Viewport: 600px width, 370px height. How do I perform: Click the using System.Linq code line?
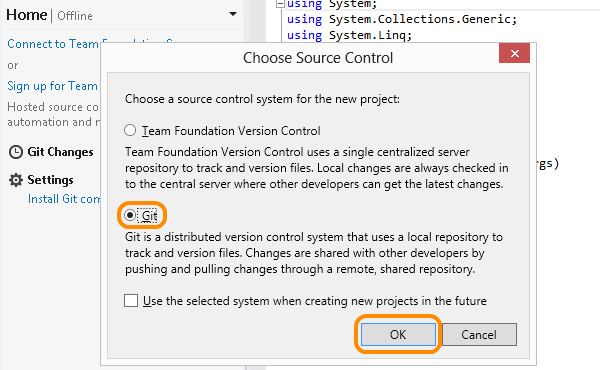[349, 35]
